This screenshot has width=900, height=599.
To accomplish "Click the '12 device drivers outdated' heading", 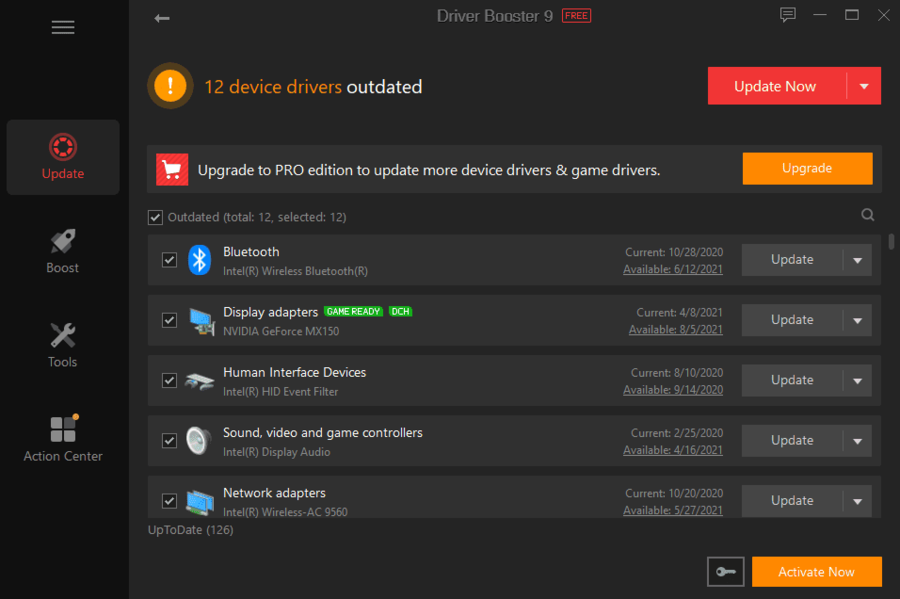I will (x=313, y=87).
